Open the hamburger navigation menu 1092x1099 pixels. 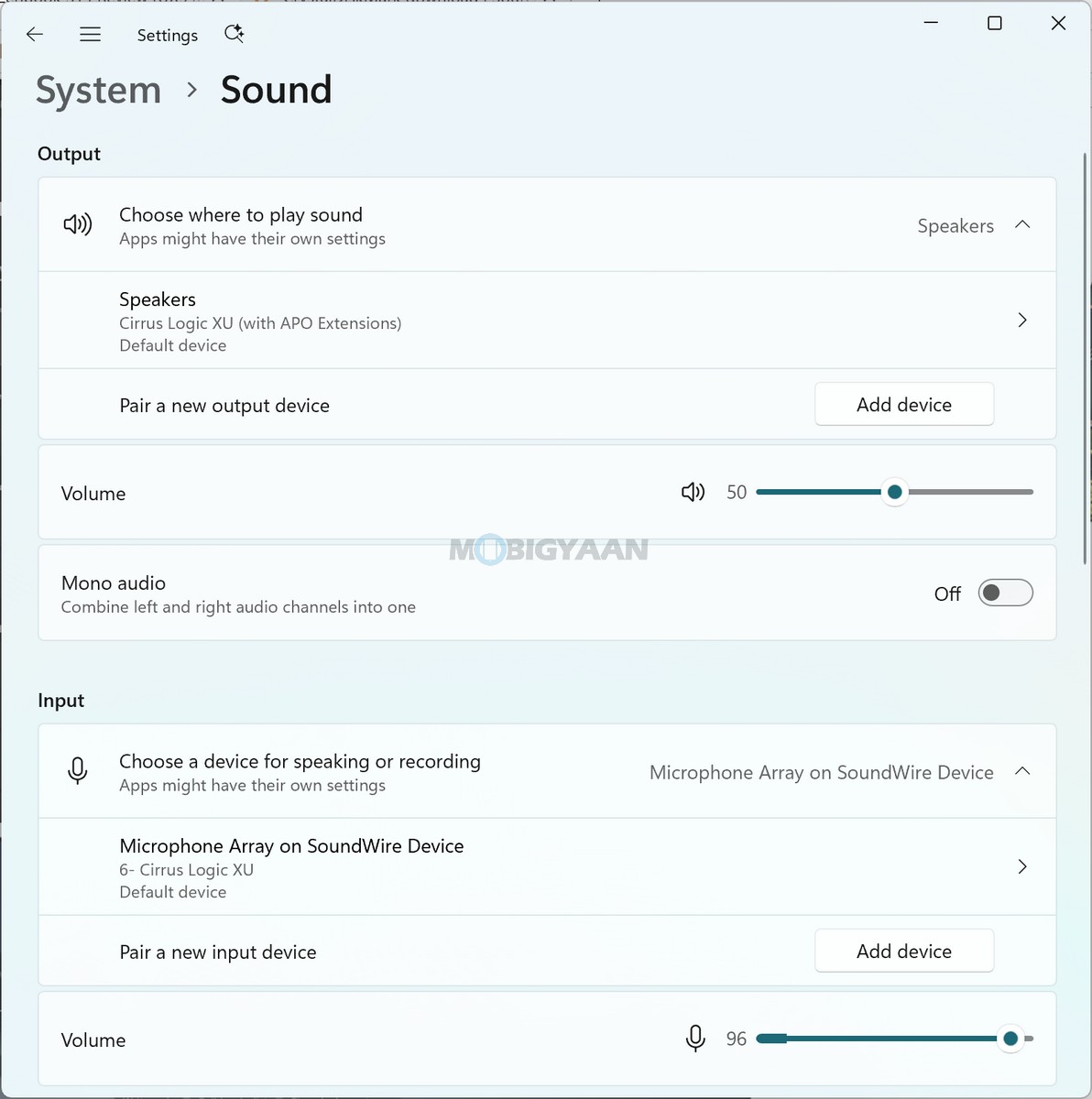click(x=90, y=35)
